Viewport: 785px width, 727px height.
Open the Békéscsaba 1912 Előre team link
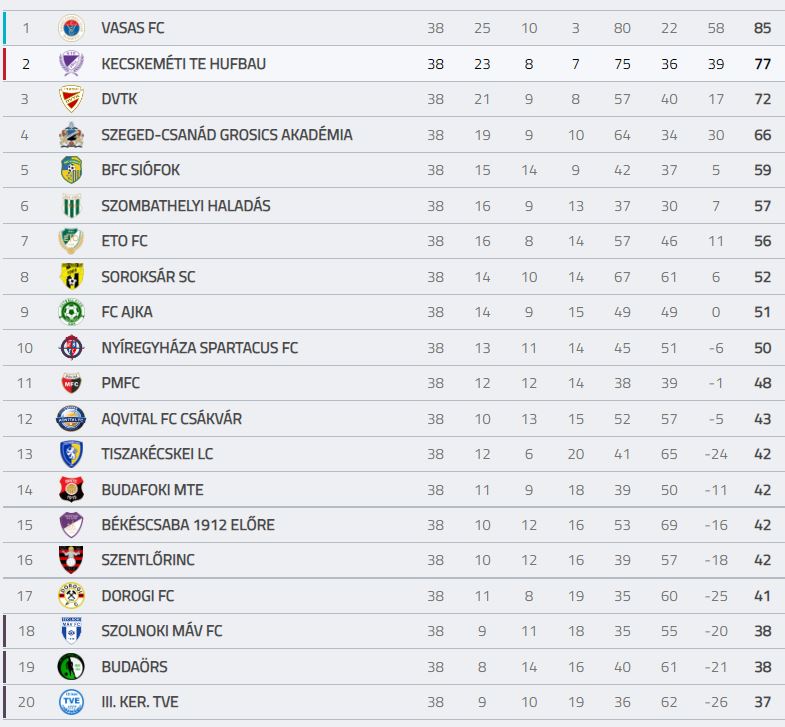pos(188,525)
